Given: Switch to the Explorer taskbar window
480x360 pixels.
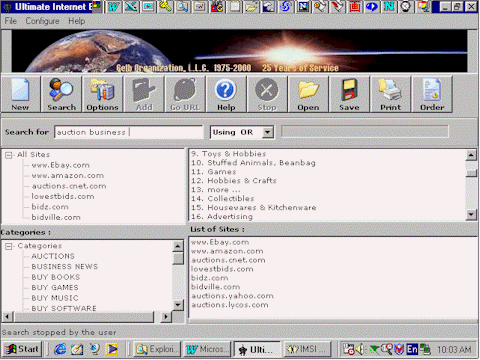Looking at the screenshot, I should click(157, 349).
